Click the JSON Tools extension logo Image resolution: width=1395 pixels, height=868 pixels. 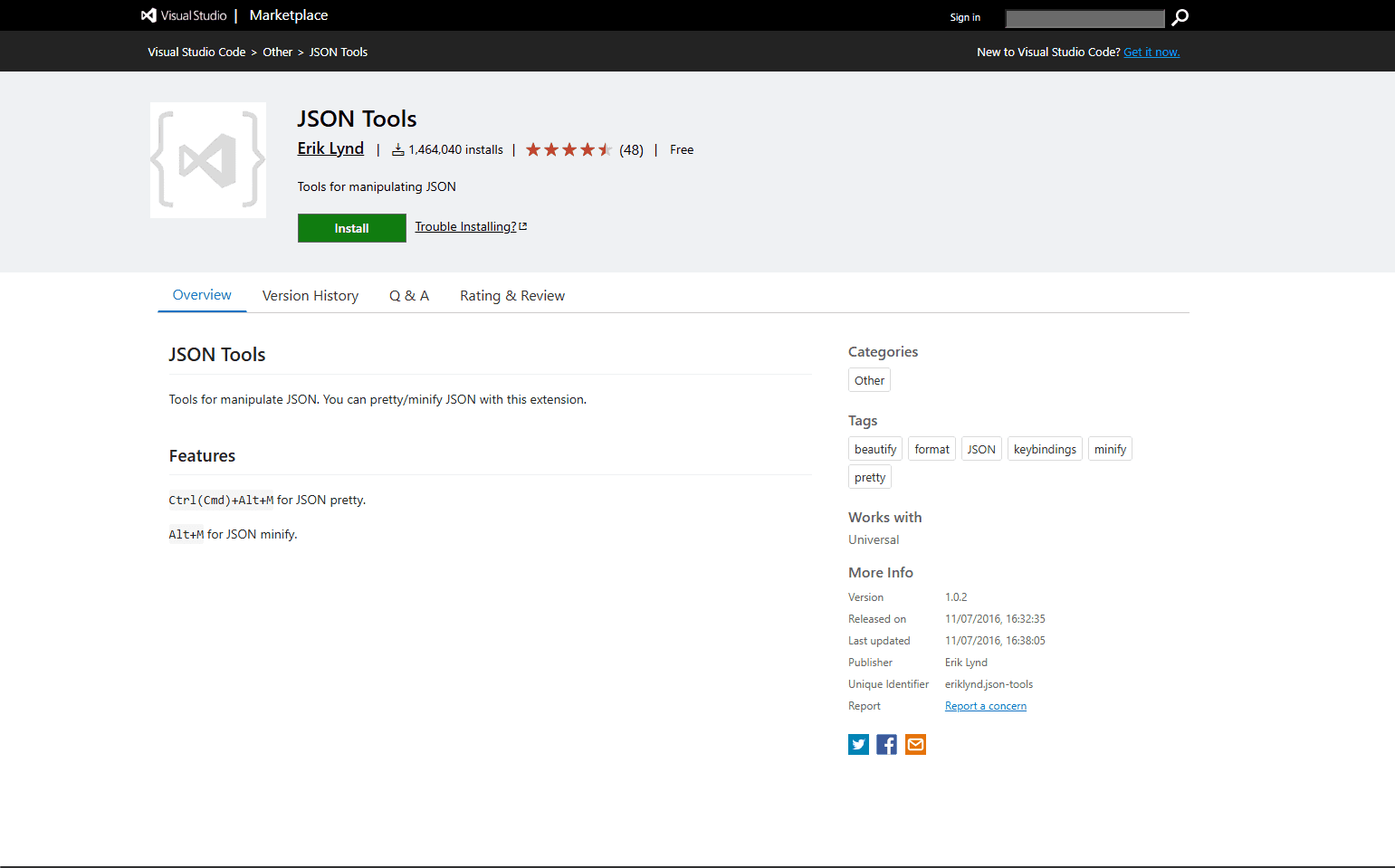pos(207,160)
